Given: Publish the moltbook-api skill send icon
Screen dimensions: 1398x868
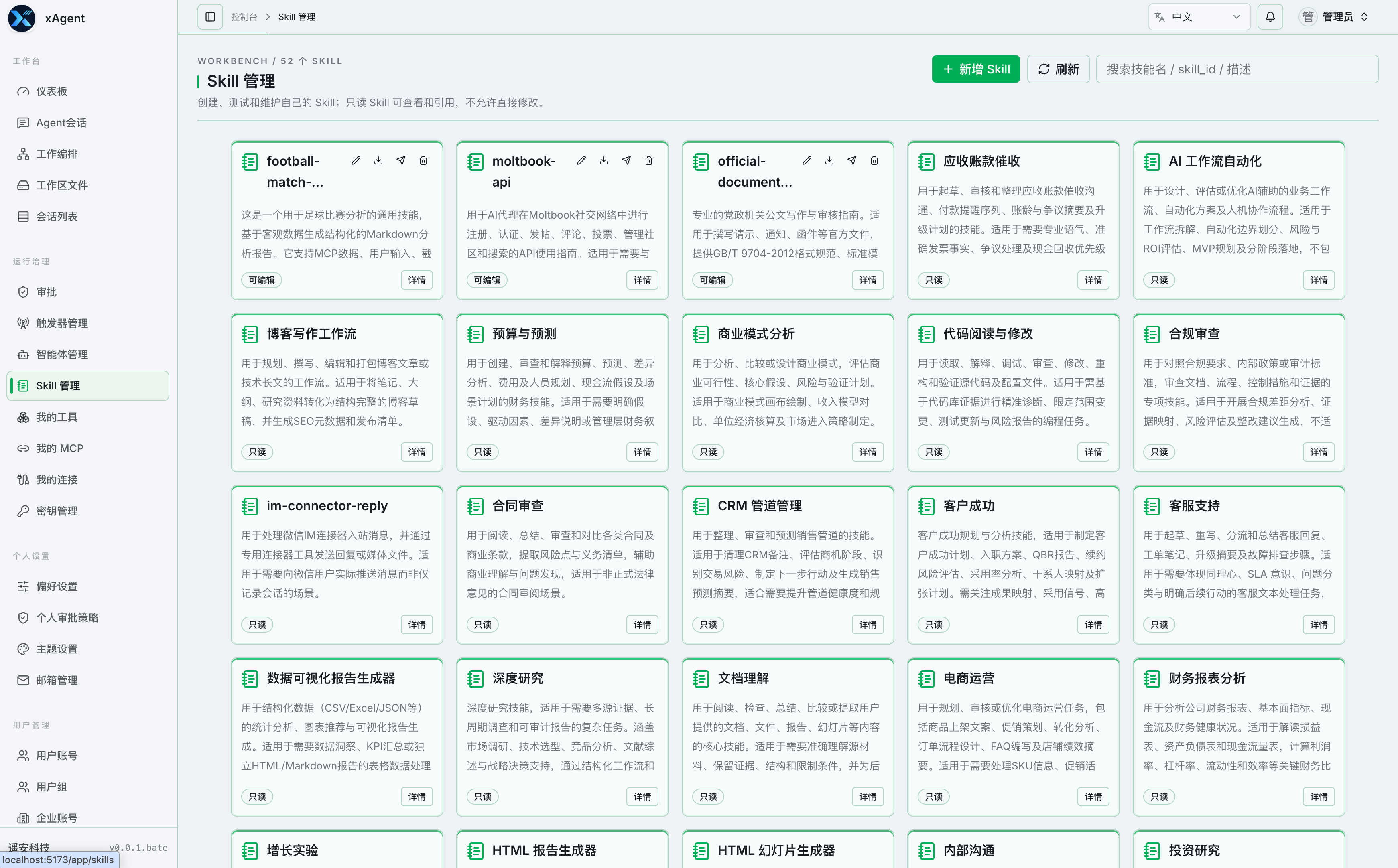Looking at the screenshot, I should click(626, 161).
